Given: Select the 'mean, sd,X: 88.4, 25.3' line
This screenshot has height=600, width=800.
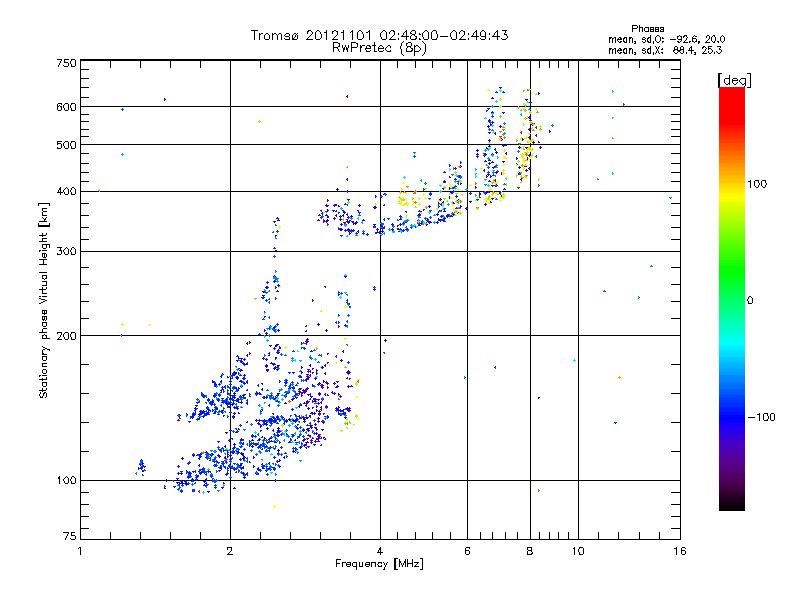Looking at the screenshot, I should tap(665, 50).
